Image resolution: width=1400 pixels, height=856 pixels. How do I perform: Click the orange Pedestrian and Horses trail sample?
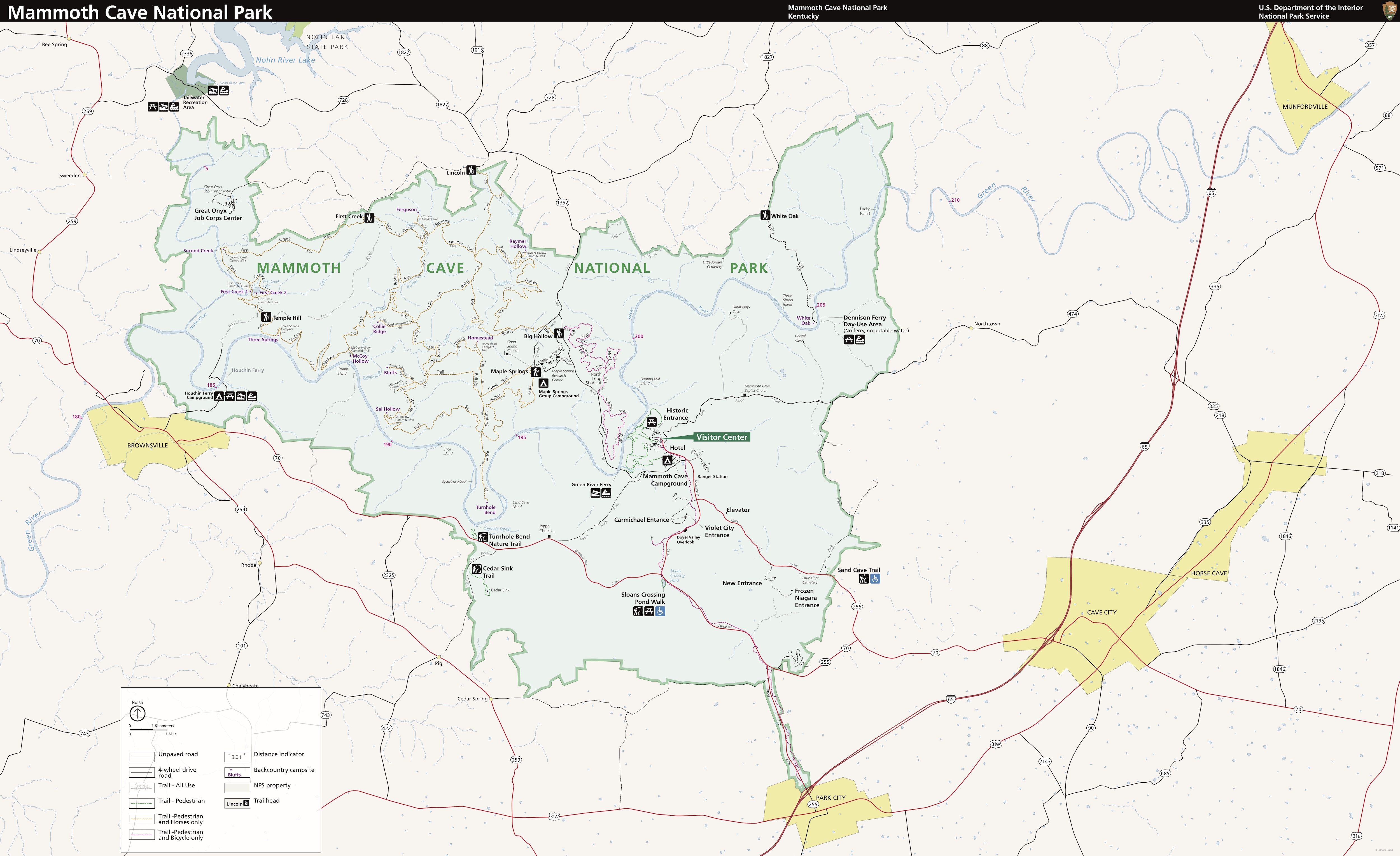(x=142, y=819)
